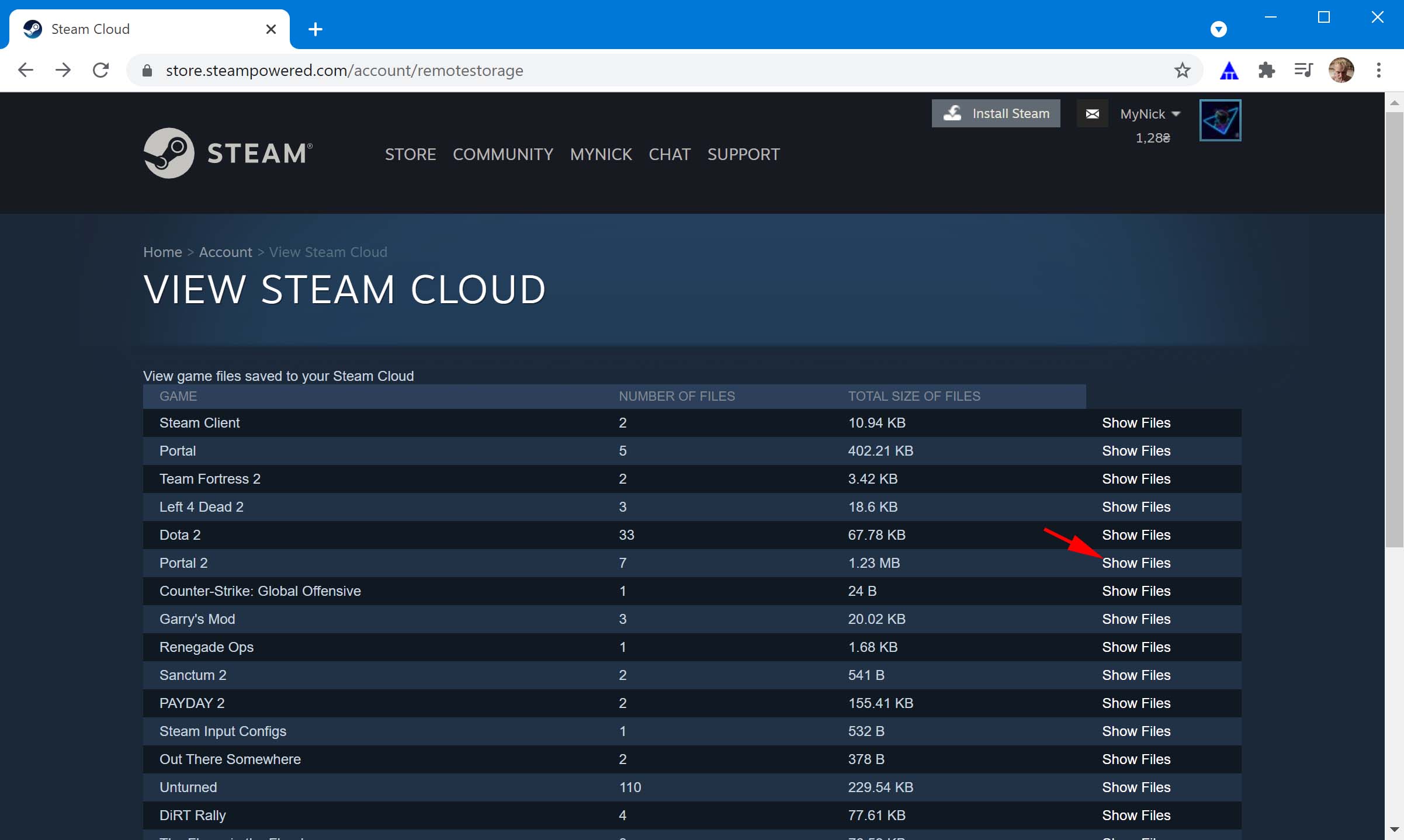Click the Account breadcrumb link
This screenshot has height=840, width=1404.
tap(225, 251)
